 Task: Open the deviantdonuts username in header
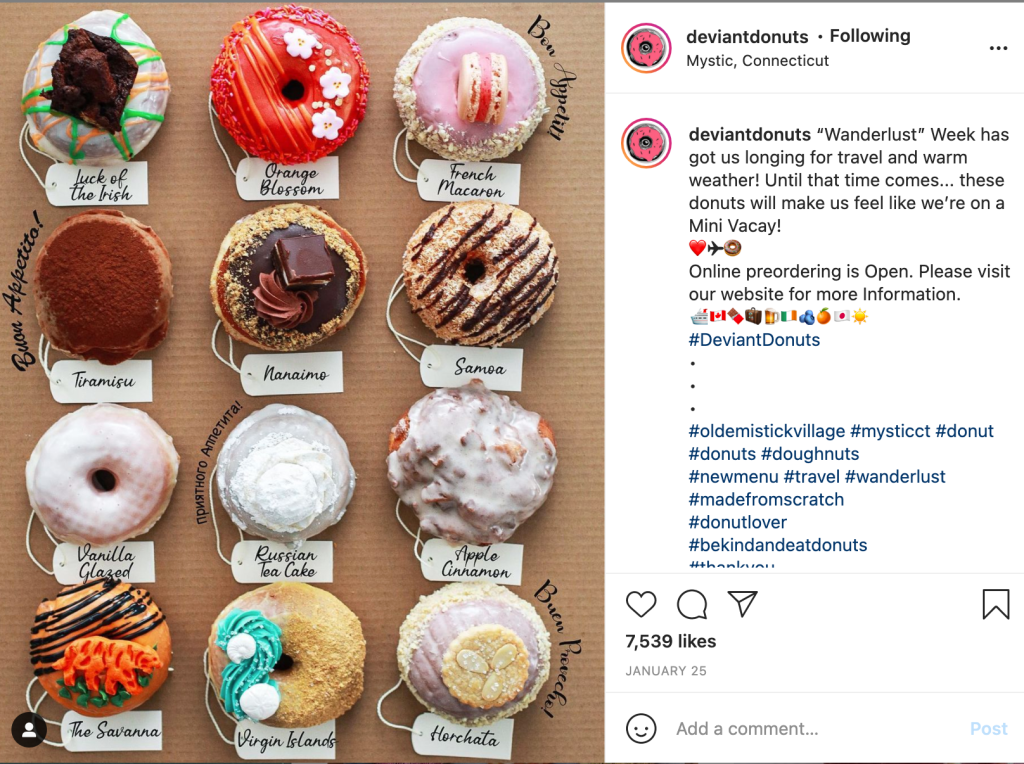click(x=746, y=37)
